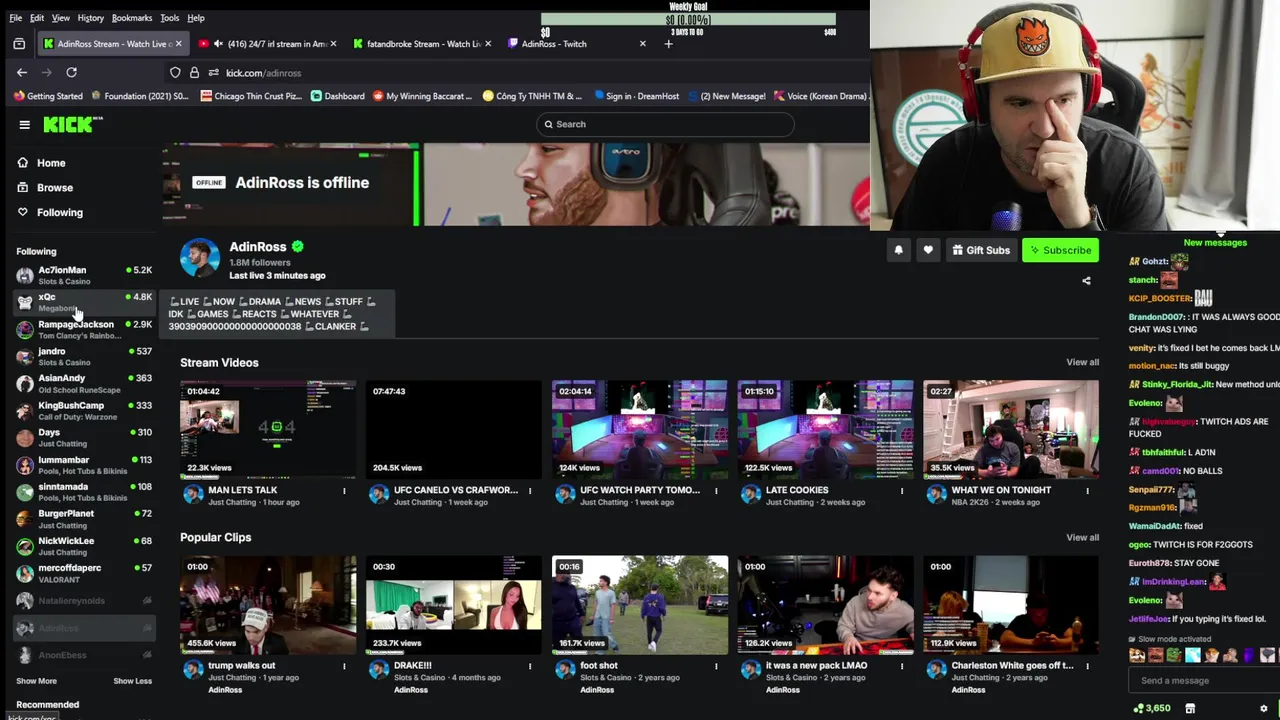This screenshot has width=1280, height=720.
Task: Open AsianAndy channel in Following list
Action: click(x=84, y=384)
